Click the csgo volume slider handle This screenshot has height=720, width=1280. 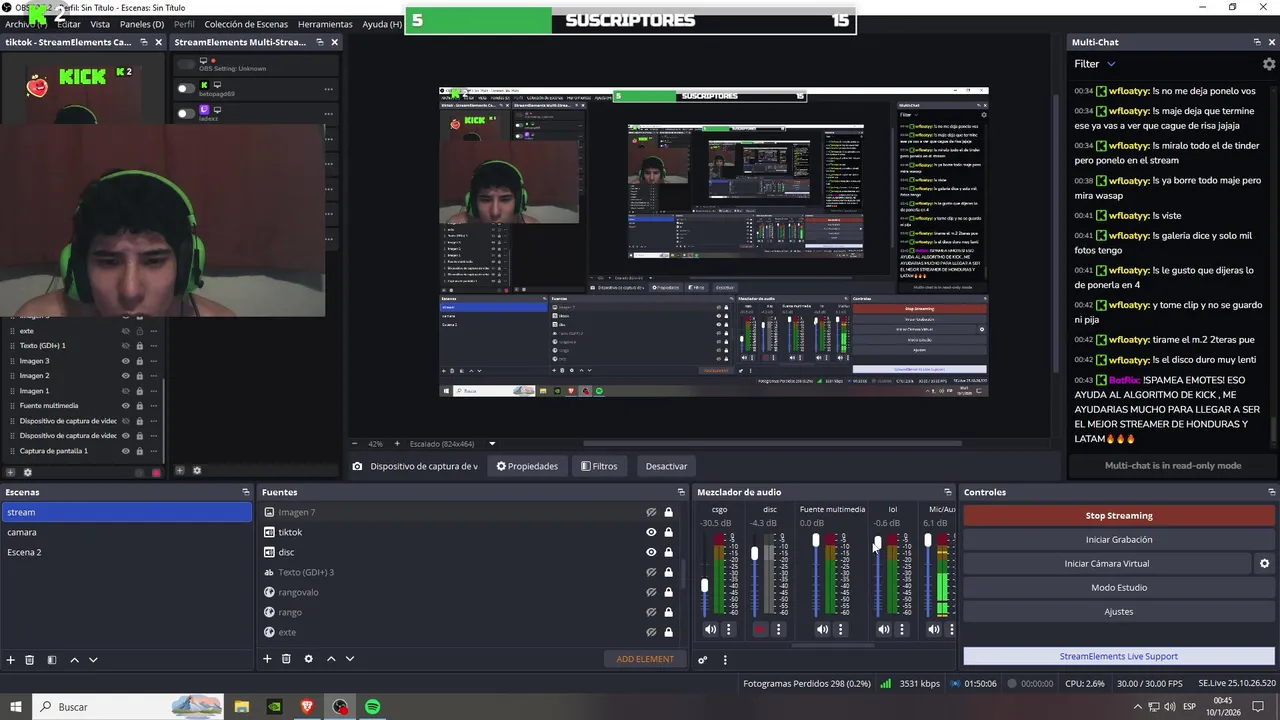tap(705, 585)
